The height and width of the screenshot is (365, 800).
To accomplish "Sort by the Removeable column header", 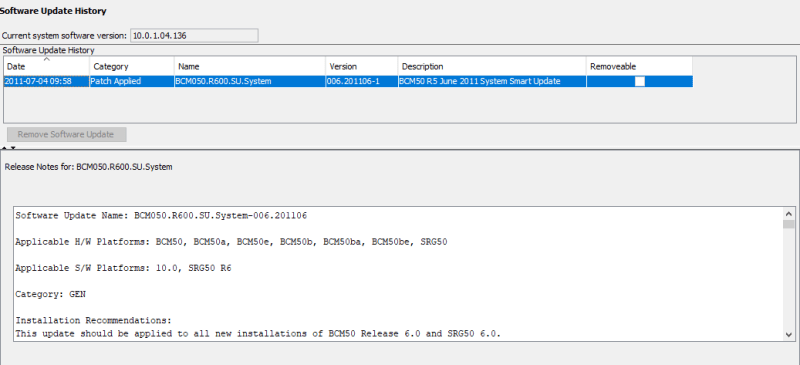I will click(639, 66).
